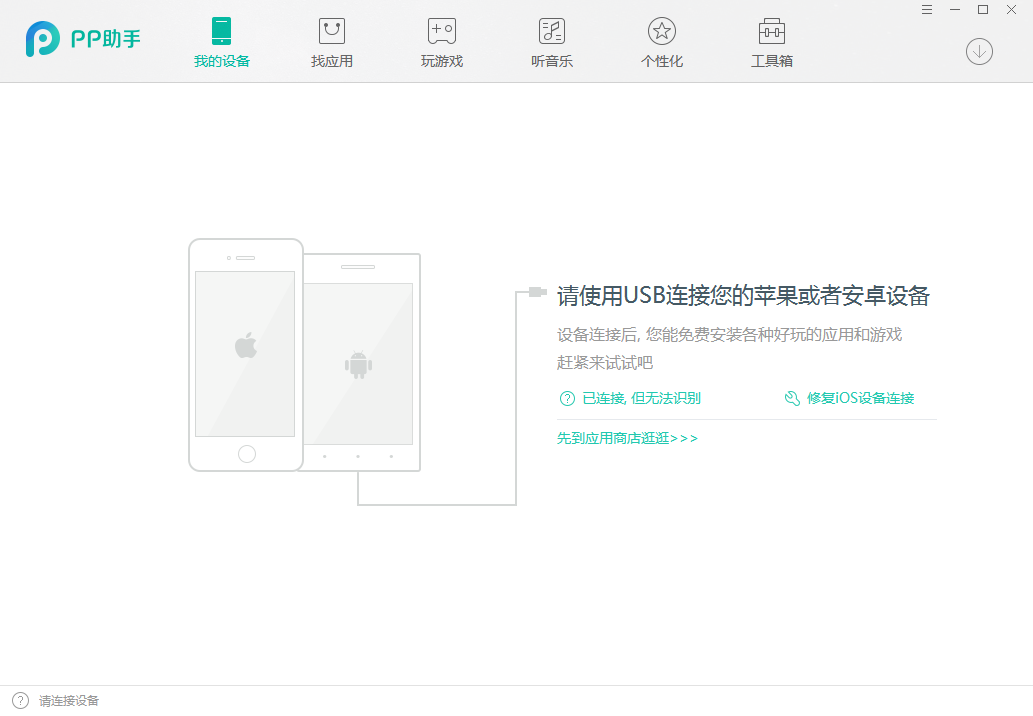The height and width of the screenshot is (716, 1033).
Task: Click the 请连接设备 status bar text
Action: [70, 700]
